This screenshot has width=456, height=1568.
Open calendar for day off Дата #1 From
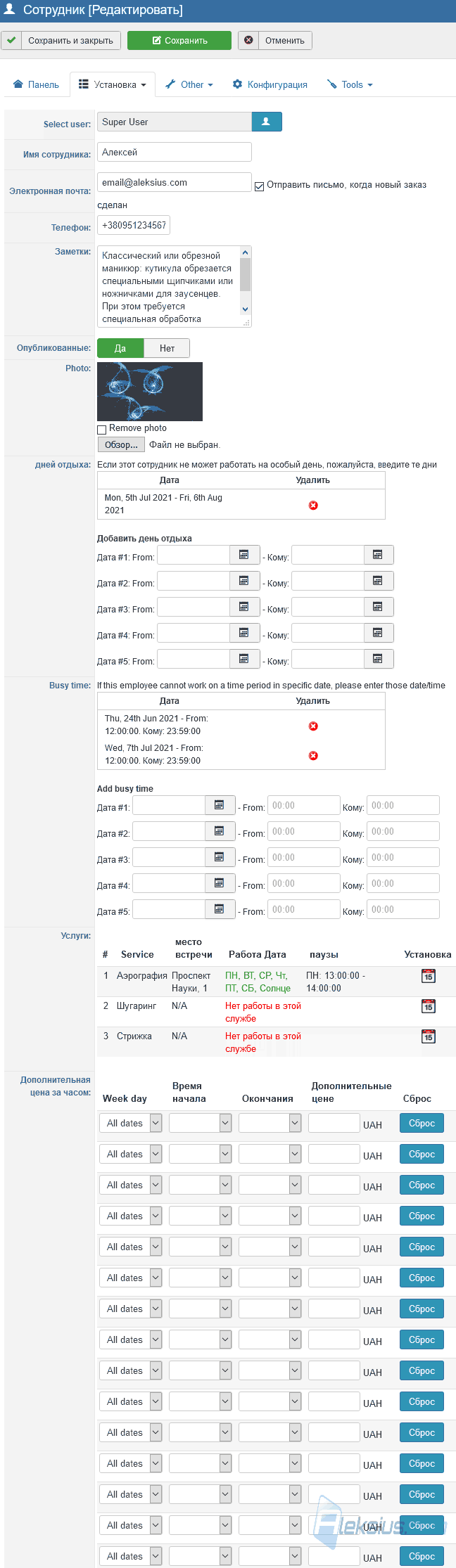pyautogui.click(x=244, y=555)
